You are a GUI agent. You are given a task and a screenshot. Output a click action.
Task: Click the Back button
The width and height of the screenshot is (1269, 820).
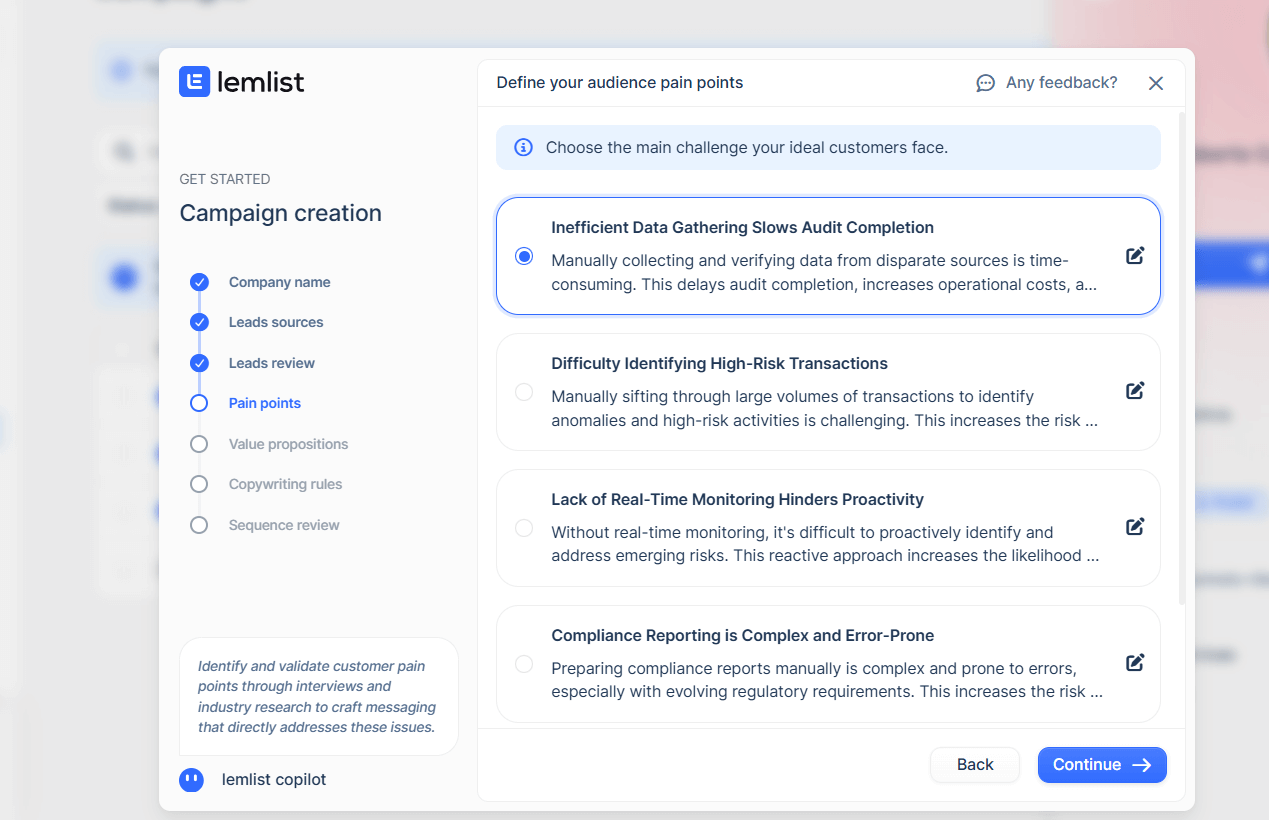974,765
